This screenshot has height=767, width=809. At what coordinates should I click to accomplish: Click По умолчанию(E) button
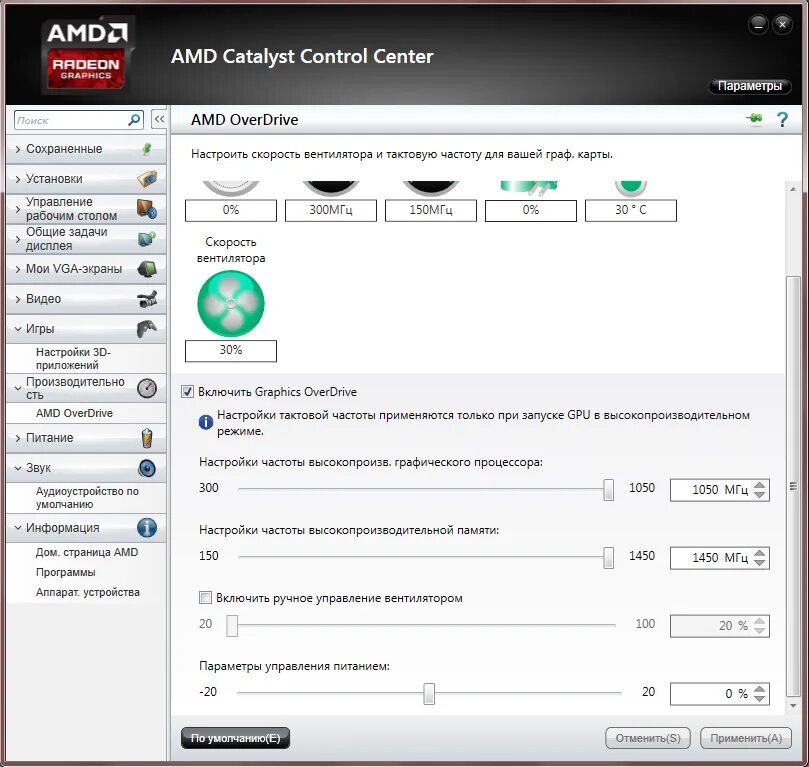click(x=235, y=738)
